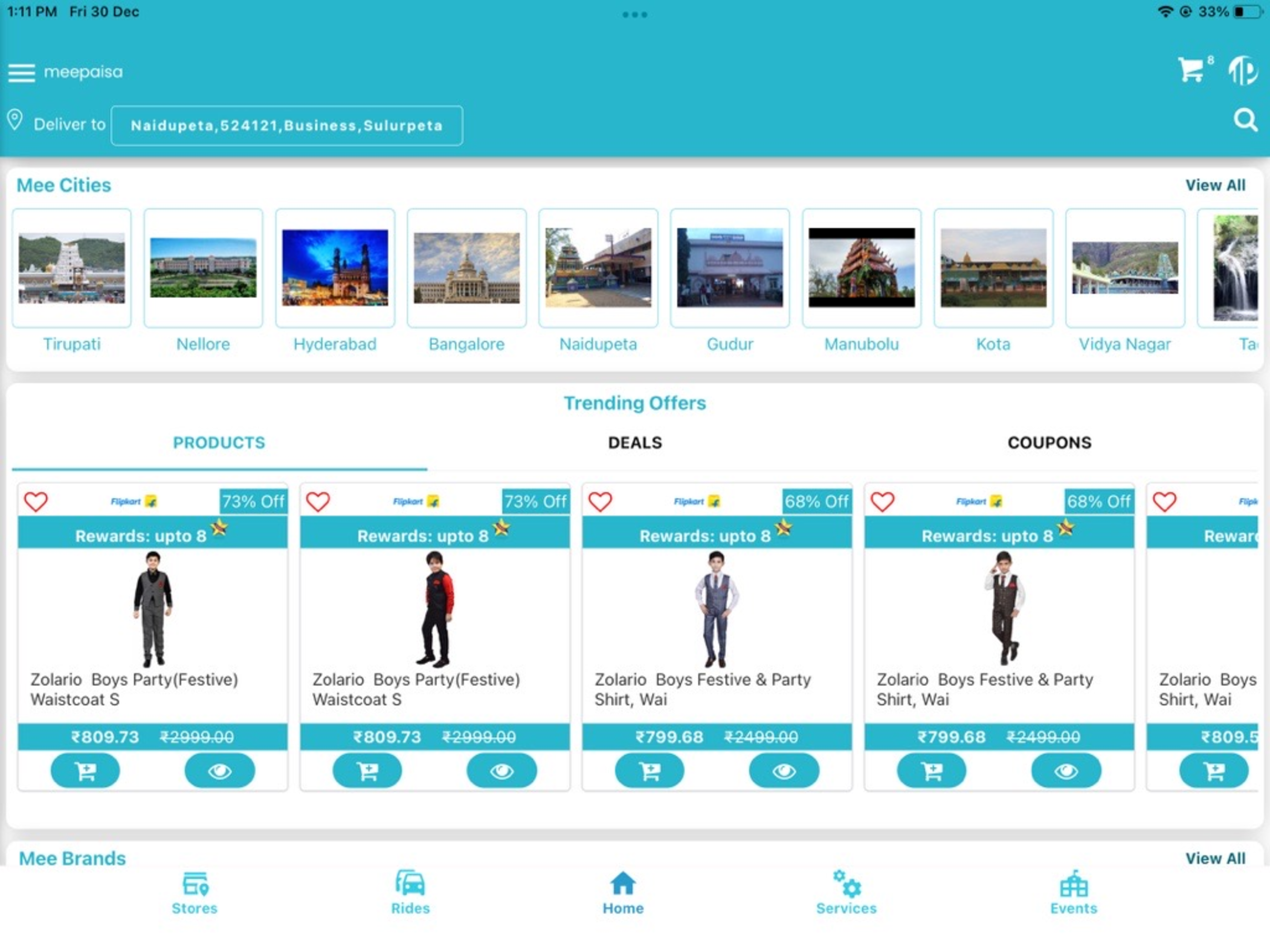Tap the three-dot multitasking indicator at top
Viewport: 1270px width, 952px height.
(x=635, y=14)
